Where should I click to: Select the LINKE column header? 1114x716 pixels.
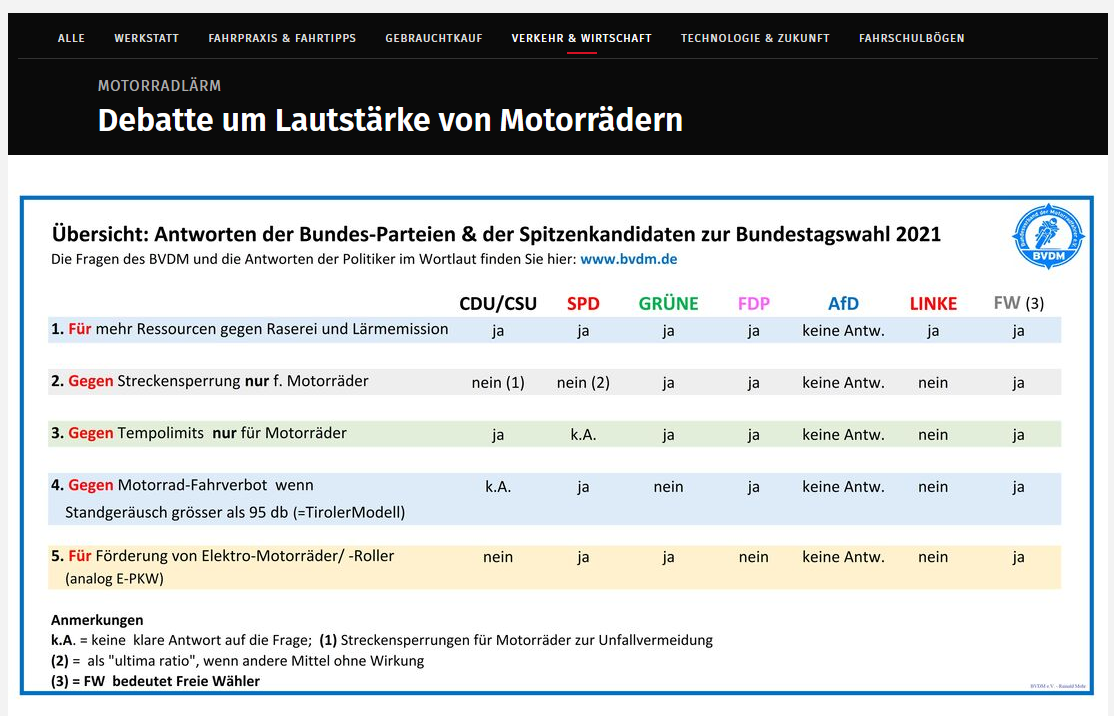[x=934, y=304]
